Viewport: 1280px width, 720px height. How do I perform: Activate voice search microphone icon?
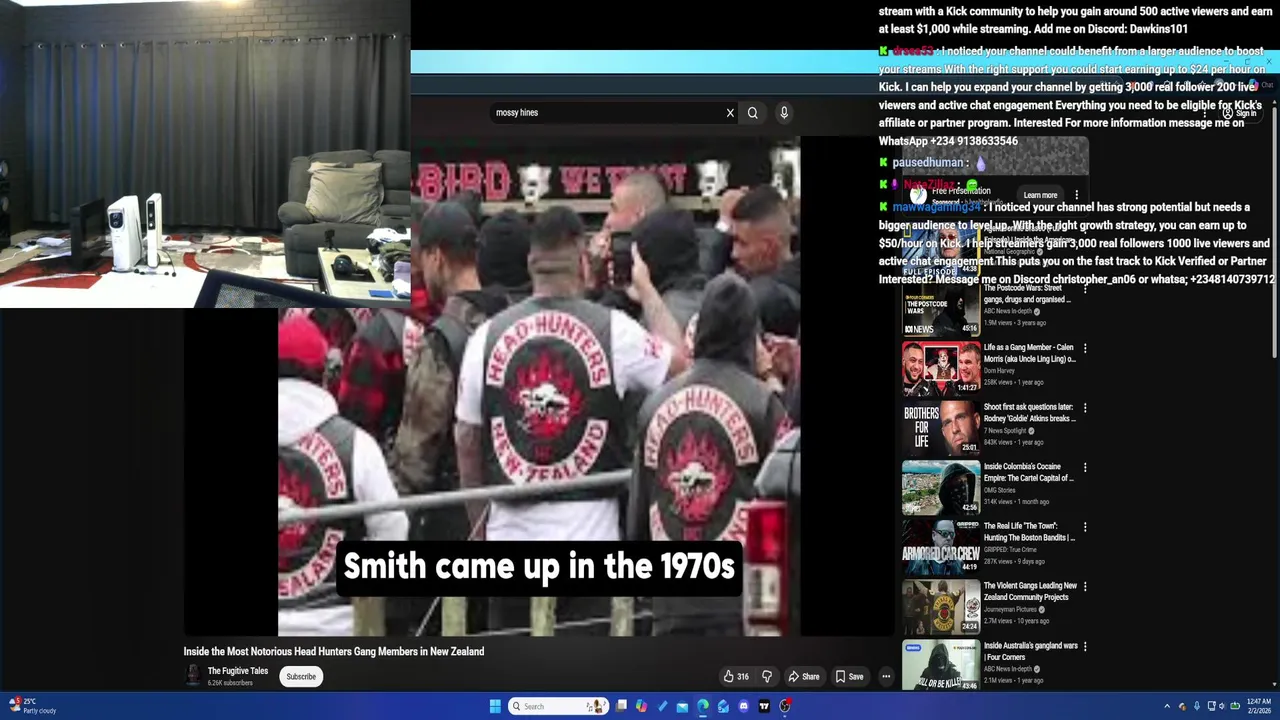coord(784,113)
